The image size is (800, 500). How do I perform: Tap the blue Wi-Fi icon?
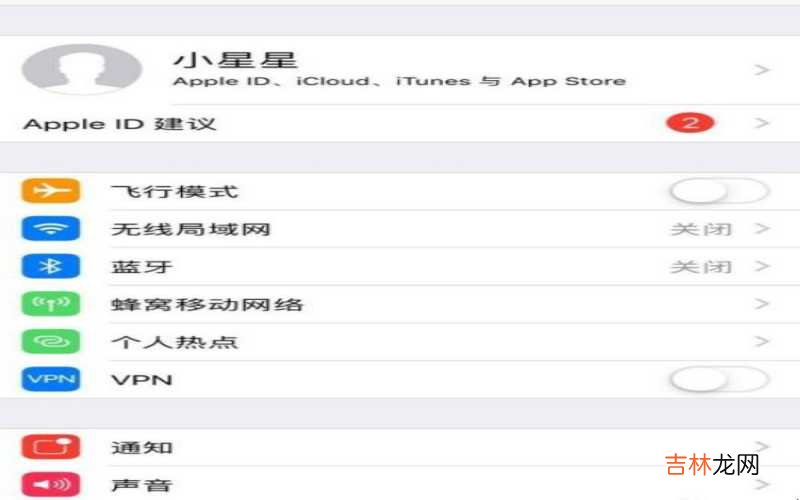[51, 229]
